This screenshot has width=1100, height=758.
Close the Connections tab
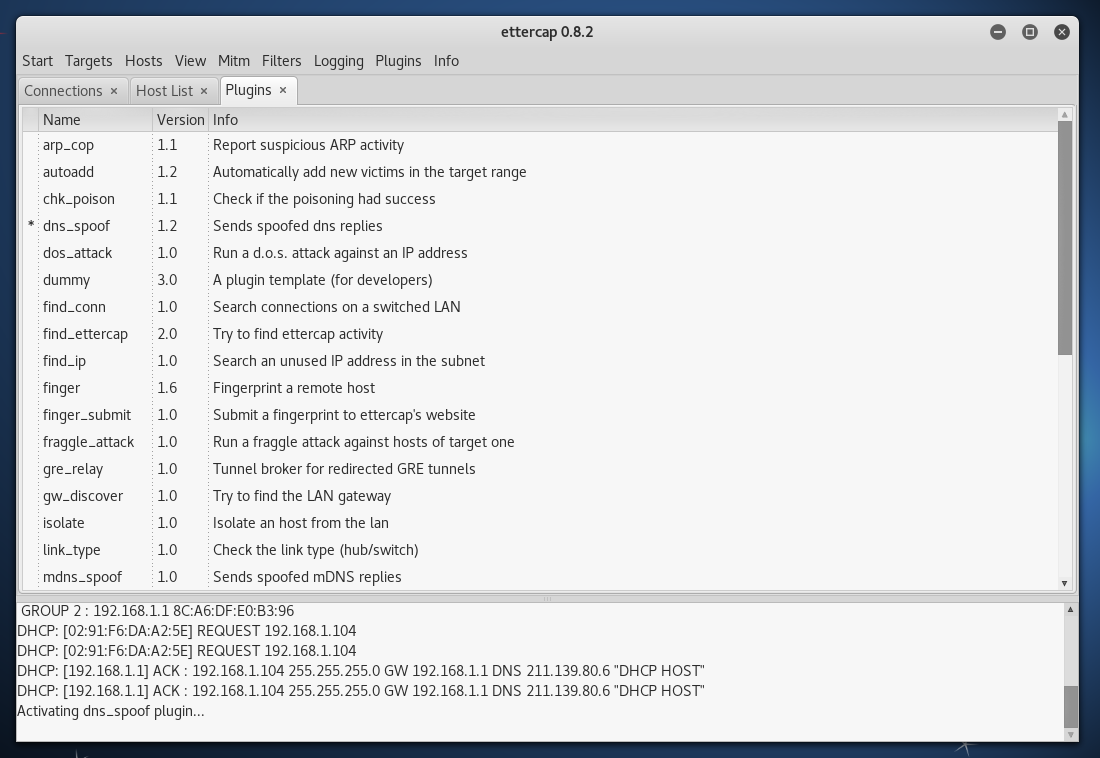pos(114,91)
